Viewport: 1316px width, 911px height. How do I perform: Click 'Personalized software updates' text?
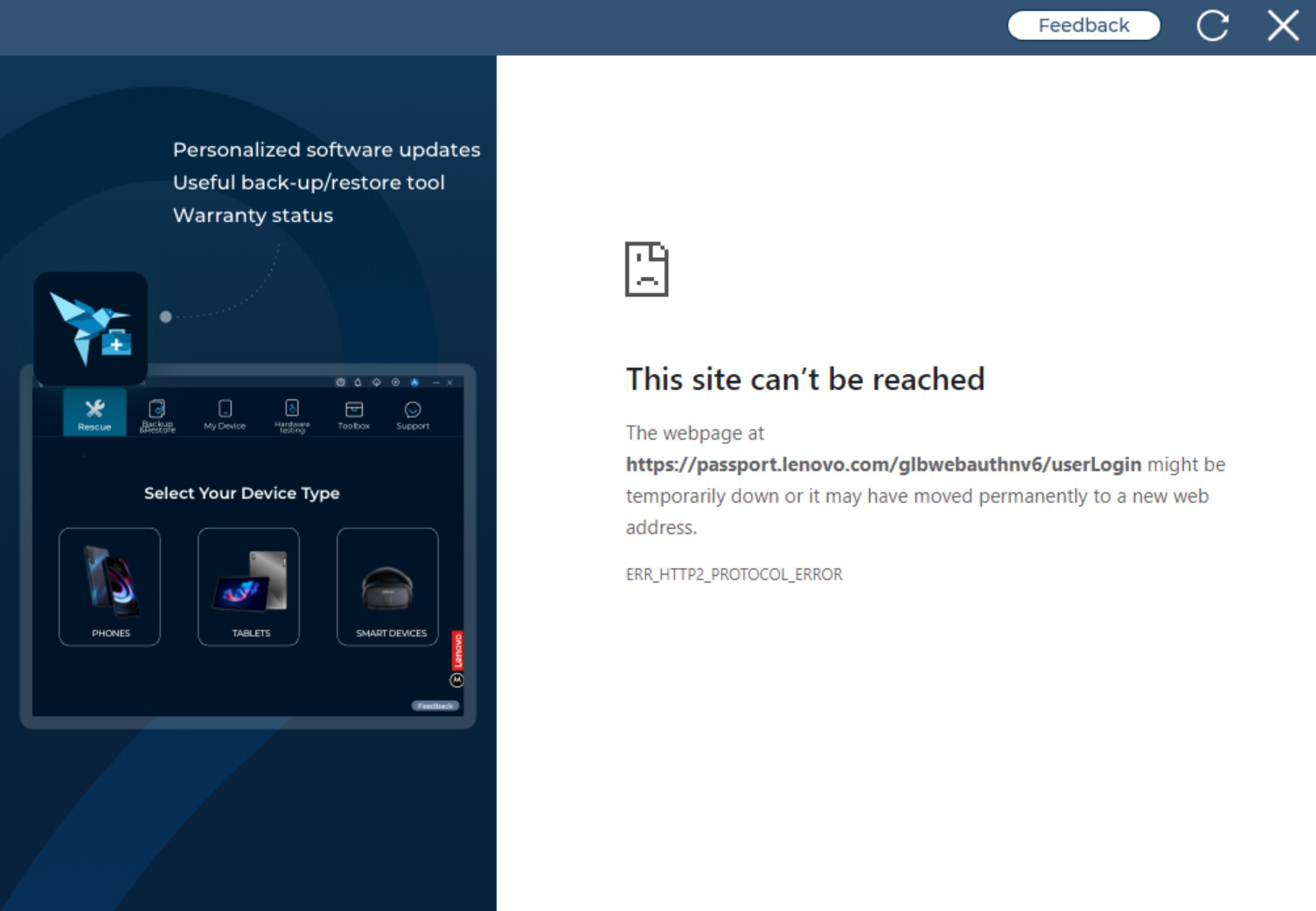[x=326, y=150]
